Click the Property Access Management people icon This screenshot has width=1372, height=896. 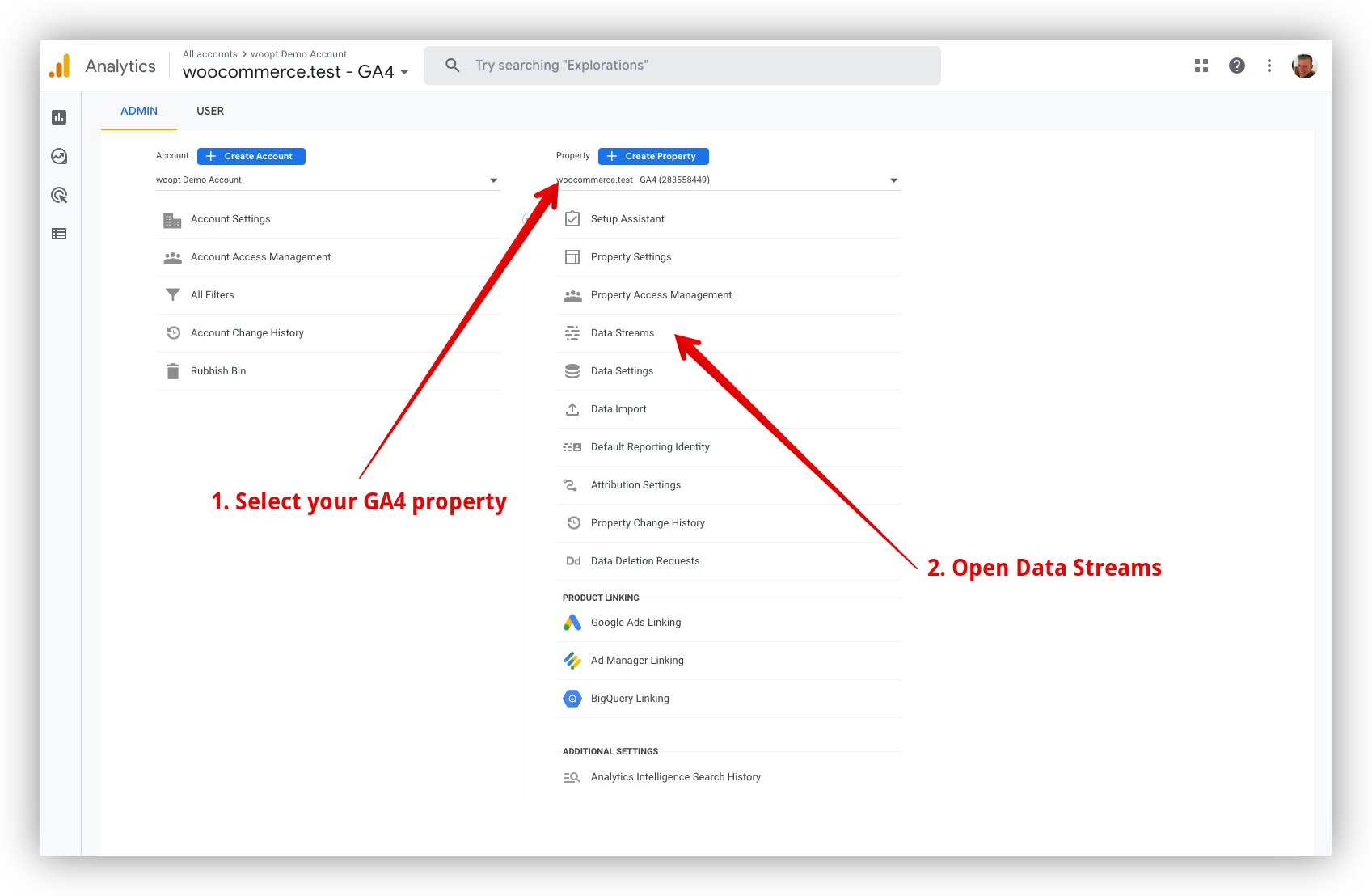(x=572, y=295)
